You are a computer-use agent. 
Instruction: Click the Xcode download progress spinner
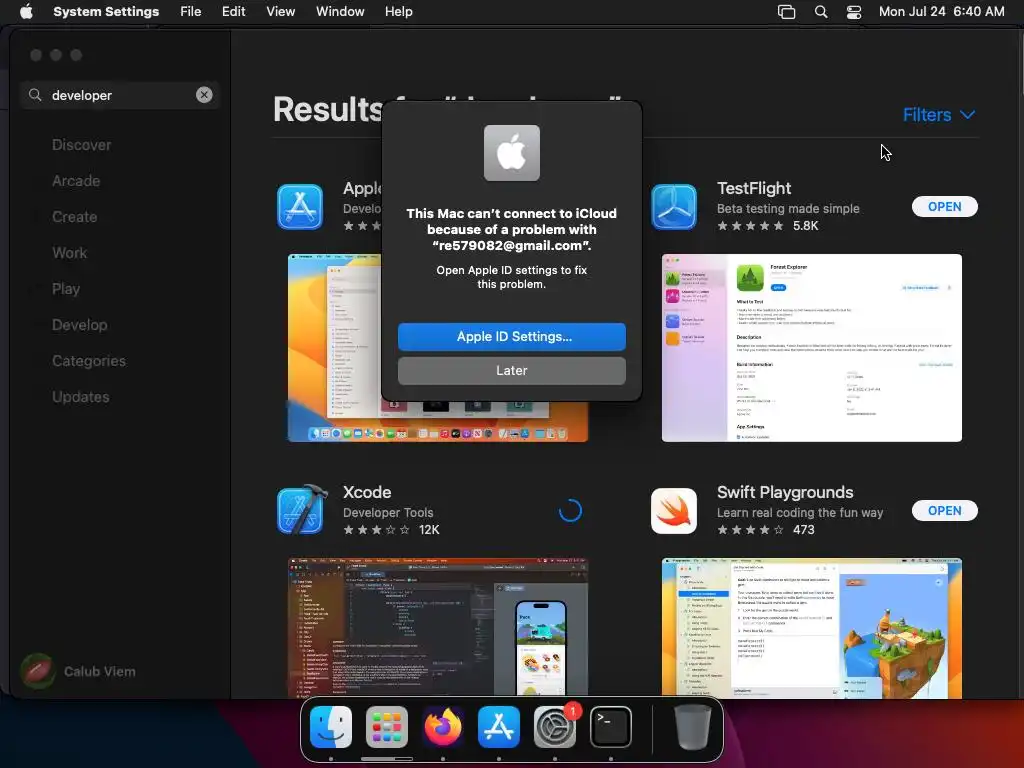click(570, 511)
